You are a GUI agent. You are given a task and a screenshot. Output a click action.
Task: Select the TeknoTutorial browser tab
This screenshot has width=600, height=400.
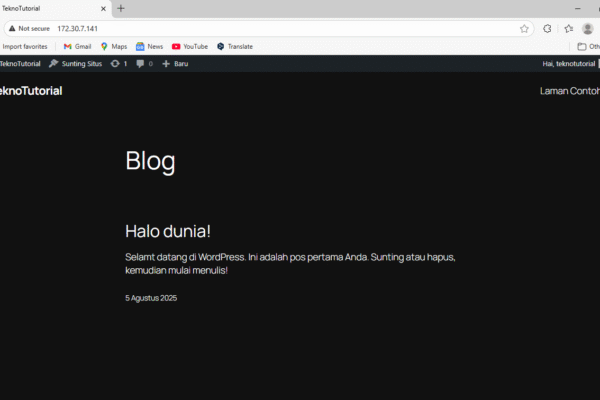pos(55,8)
